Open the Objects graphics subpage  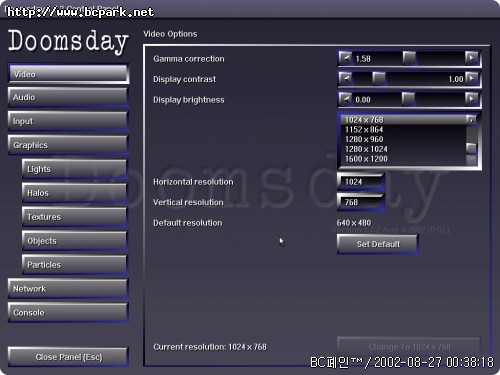[x=75, y=241]
